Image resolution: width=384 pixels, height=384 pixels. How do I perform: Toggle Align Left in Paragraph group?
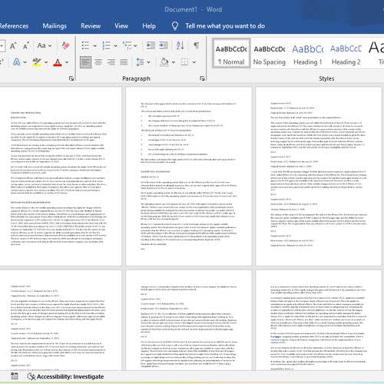coord(86,62)
